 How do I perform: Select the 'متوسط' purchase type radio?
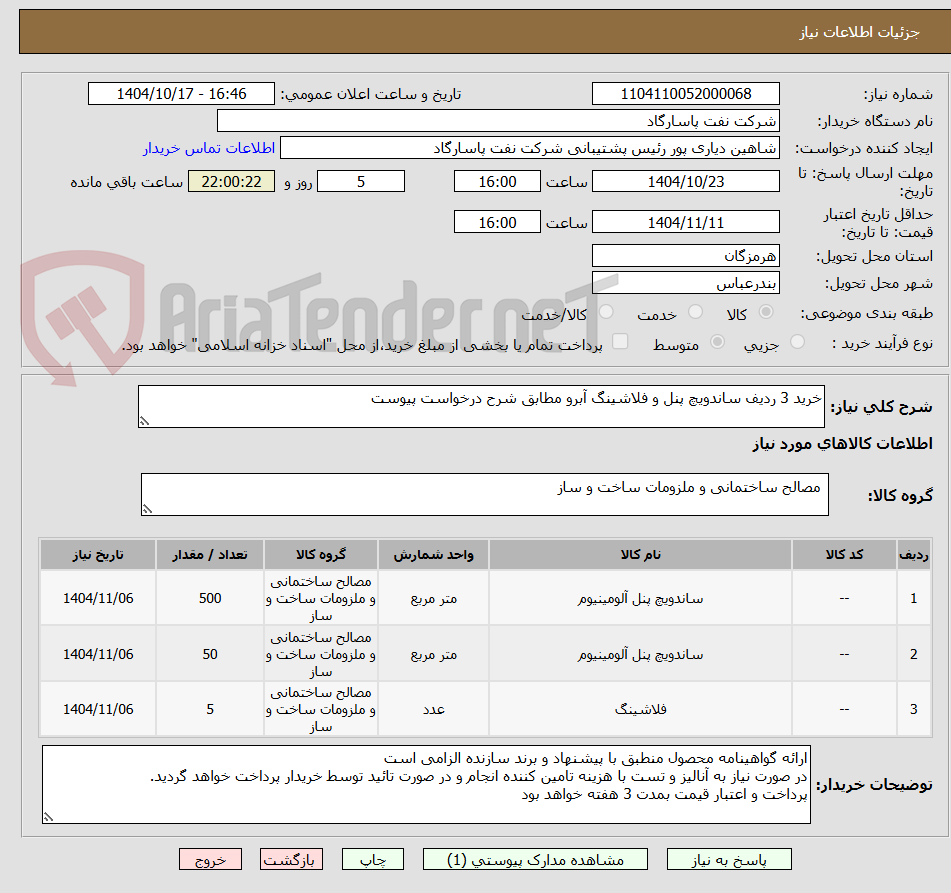717,342
